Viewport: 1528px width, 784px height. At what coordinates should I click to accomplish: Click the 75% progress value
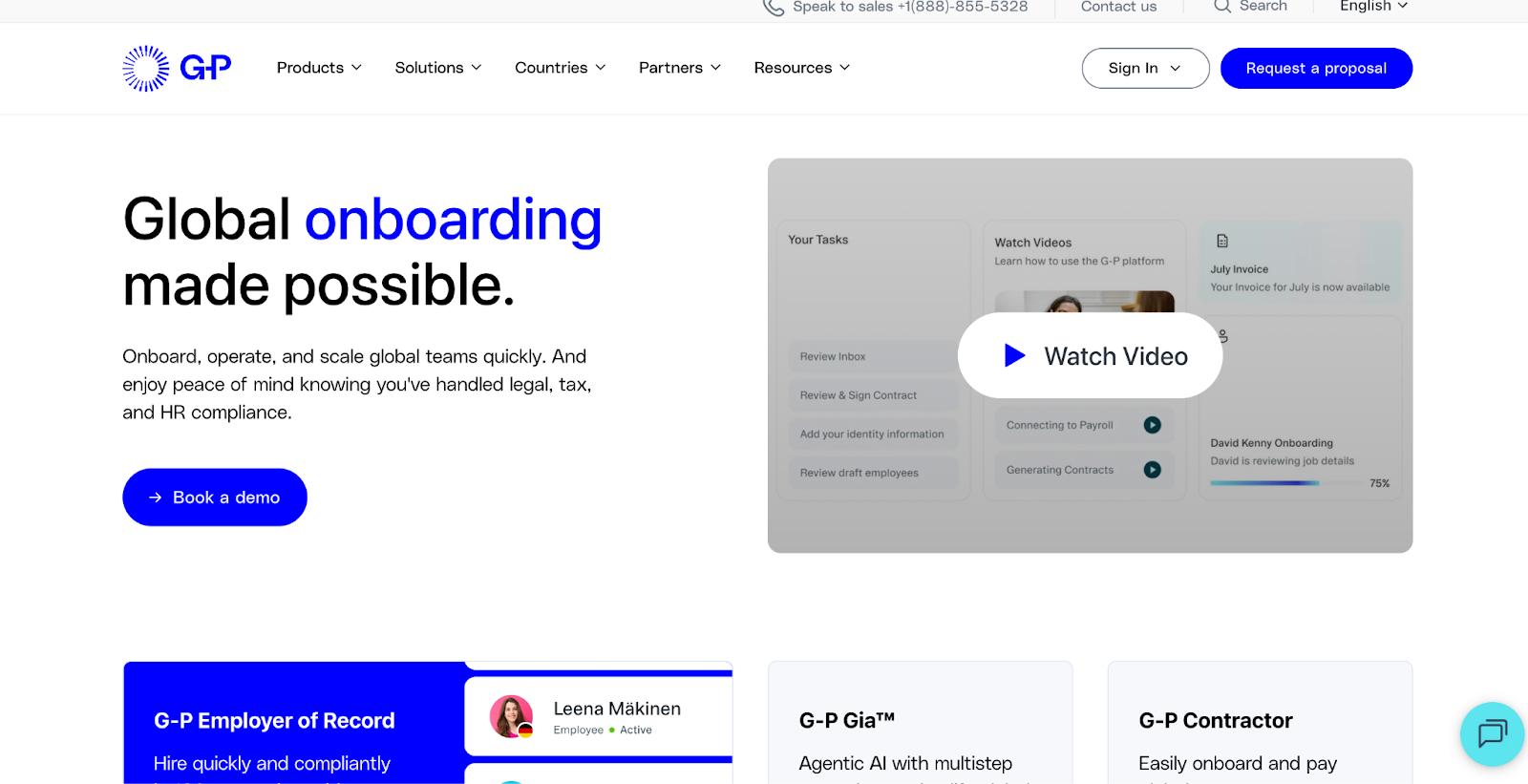tap(1380, 483)
